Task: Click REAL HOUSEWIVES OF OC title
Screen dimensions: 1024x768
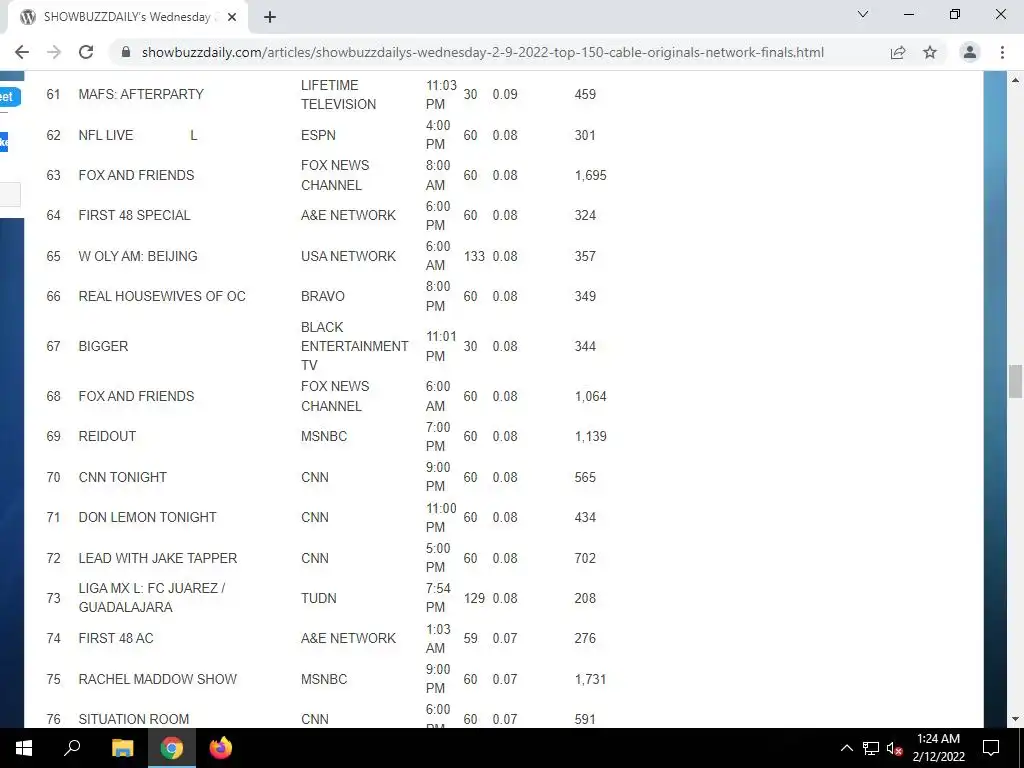Action: click(162, 296)
